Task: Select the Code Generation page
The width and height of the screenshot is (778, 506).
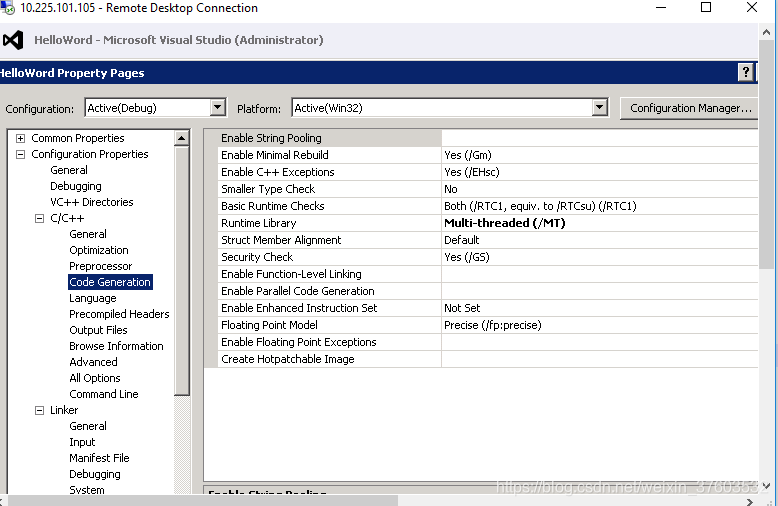Action: 110,282
